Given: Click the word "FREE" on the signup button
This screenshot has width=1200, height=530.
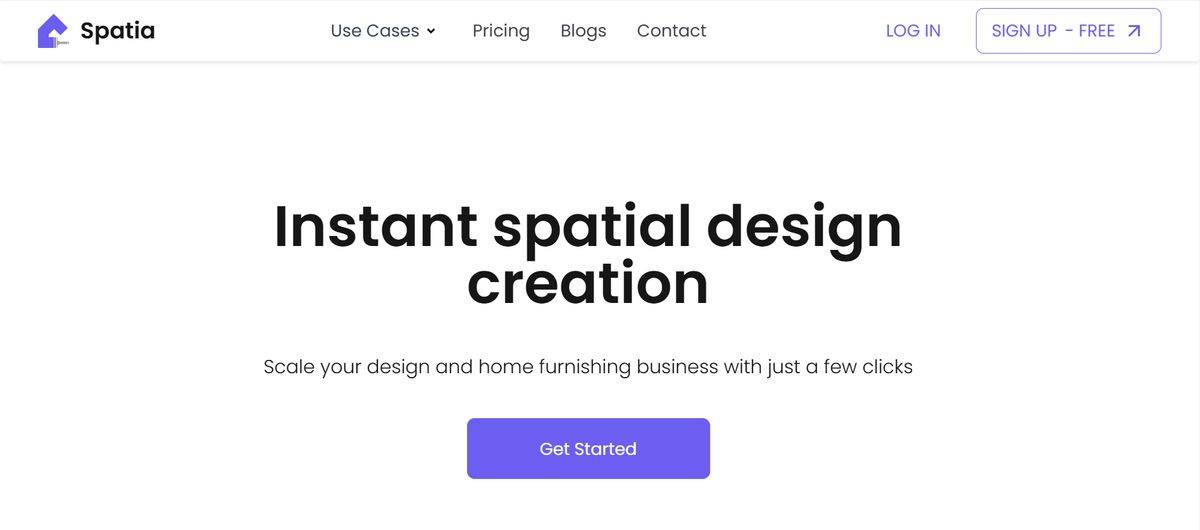Looking at the screenshot, I should (1097, 31).
